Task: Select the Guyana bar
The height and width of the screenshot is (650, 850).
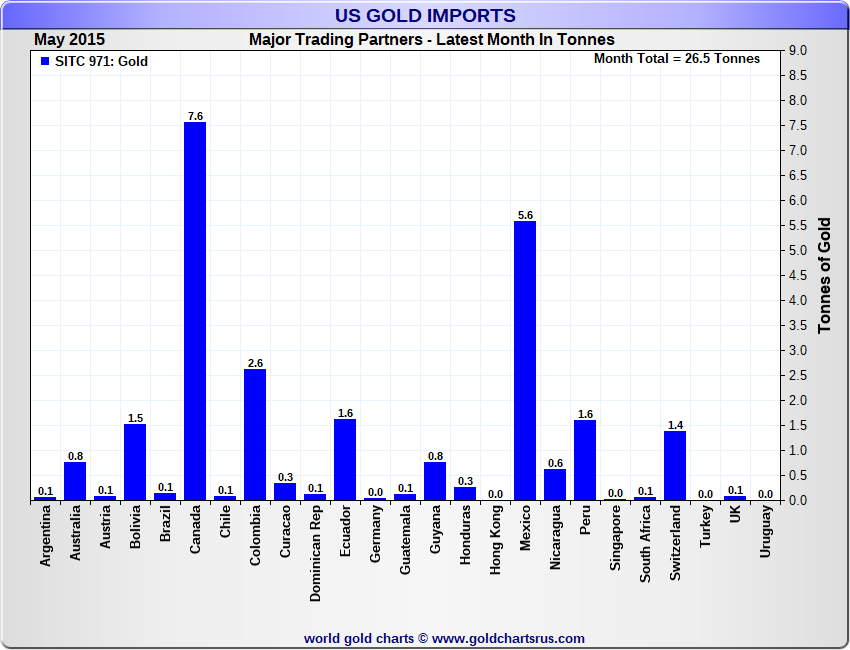Action: click(435, 481)
